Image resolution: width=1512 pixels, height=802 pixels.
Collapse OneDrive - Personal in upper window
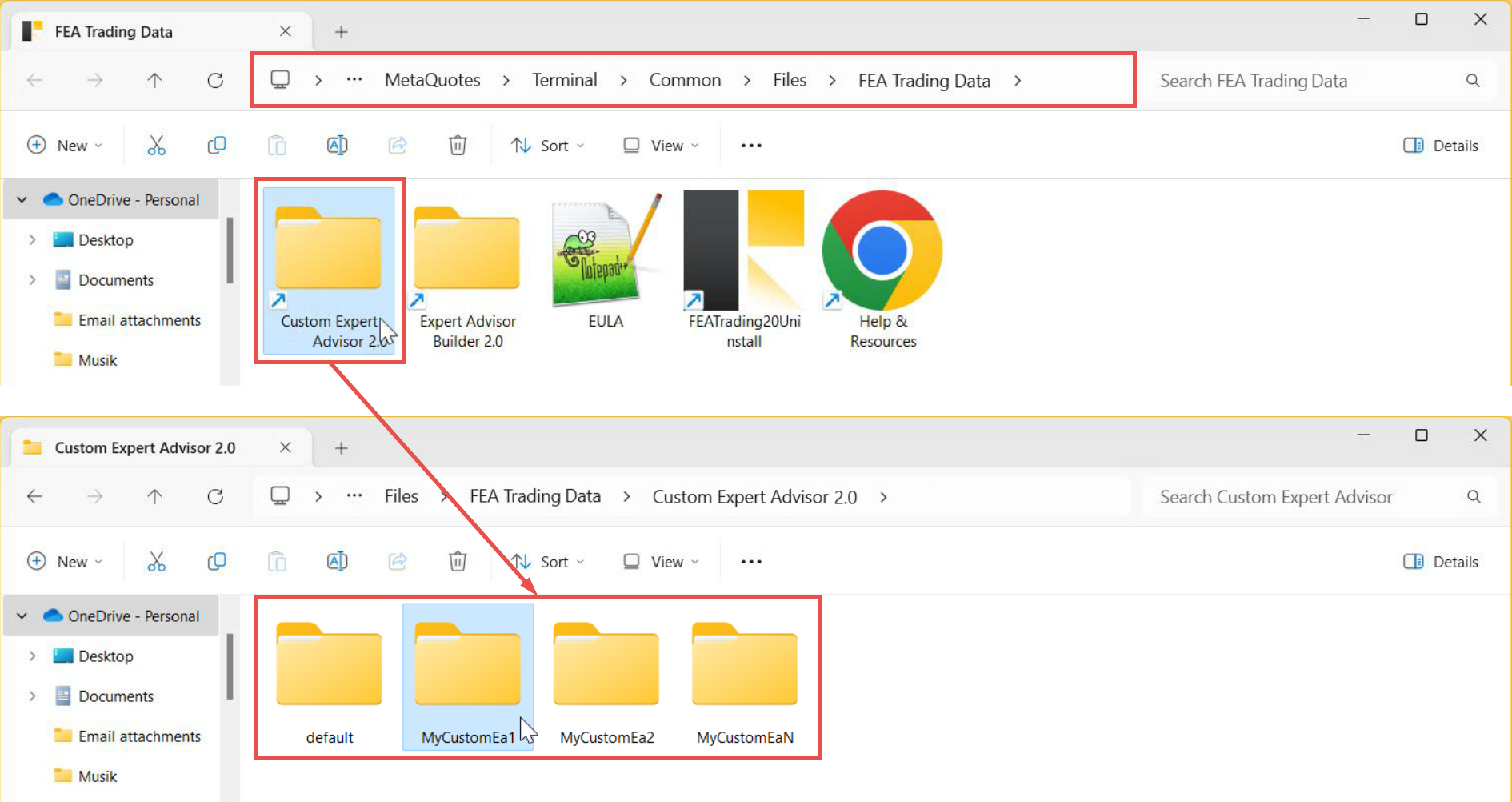[x=22, y=200]
